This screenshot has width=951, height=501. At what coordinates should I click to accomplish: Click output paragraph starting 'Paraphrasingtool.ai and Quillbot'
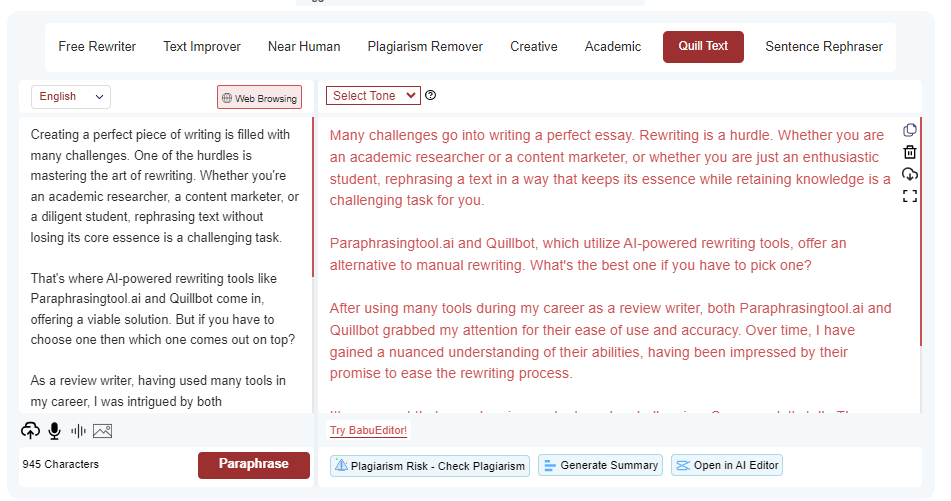(x=588, y=254)
